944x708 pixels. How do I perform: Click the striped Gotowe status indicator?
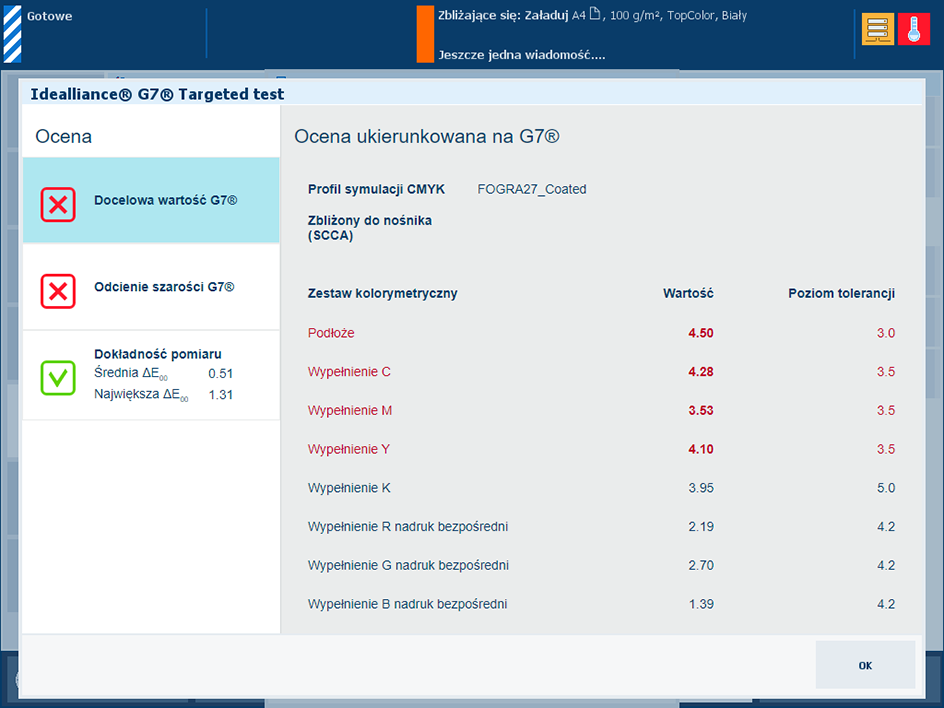pyautogui.click(x=13, y=34)
